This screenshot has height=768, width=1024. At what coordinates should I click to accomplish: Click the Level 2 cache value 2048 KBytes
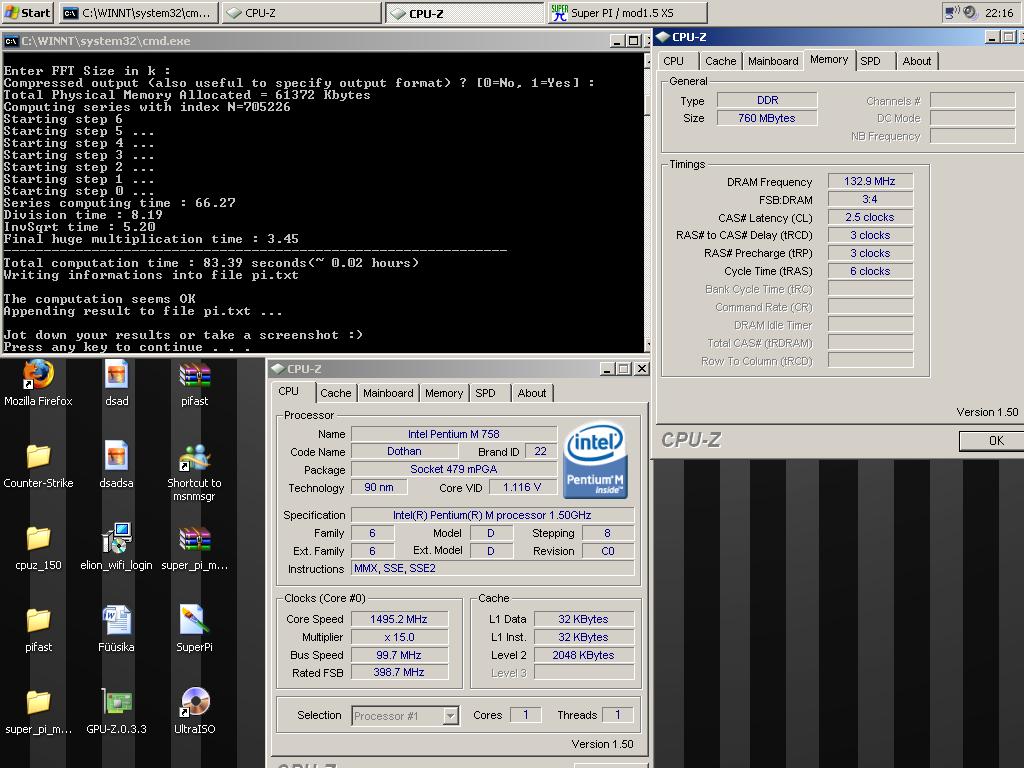pyautogui.click(x=583, y=655)
